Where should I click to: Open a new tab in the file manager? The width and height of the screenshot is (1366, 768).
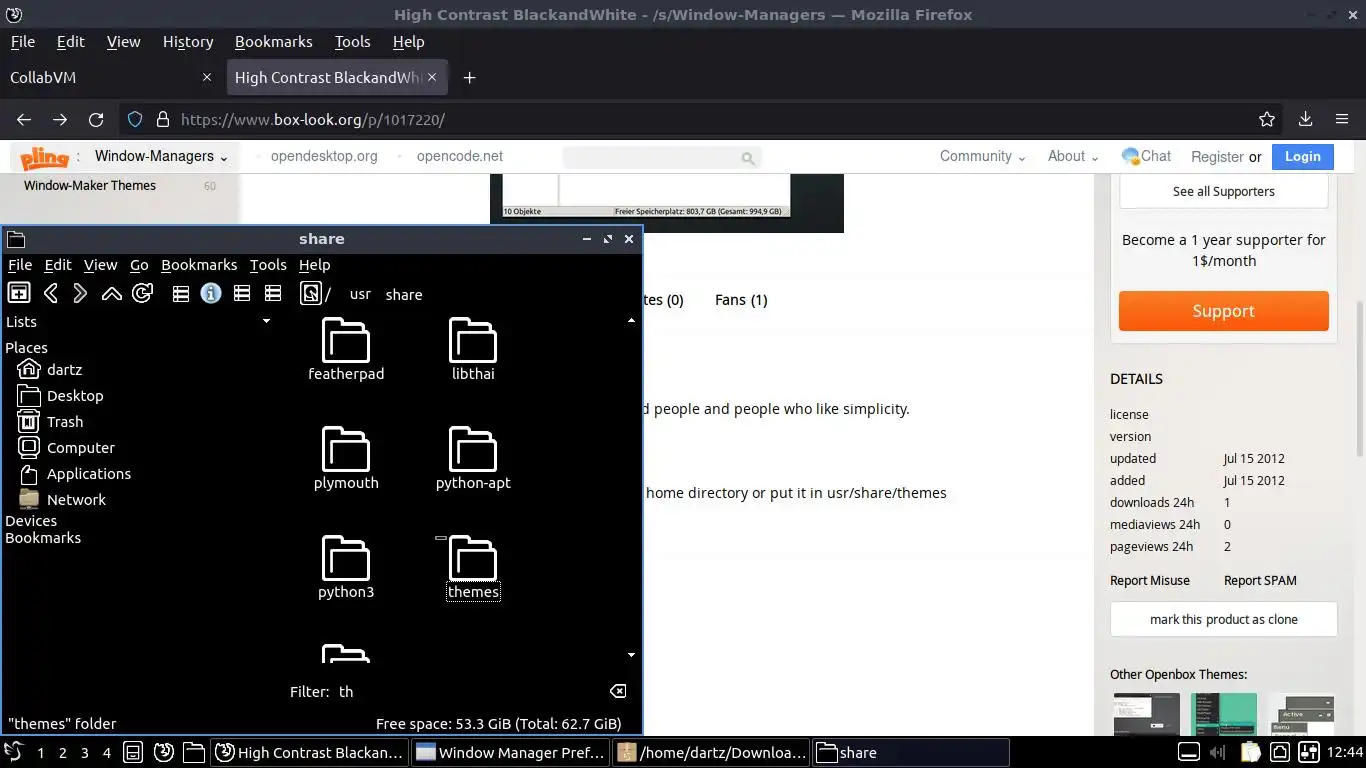coord(18,293)
